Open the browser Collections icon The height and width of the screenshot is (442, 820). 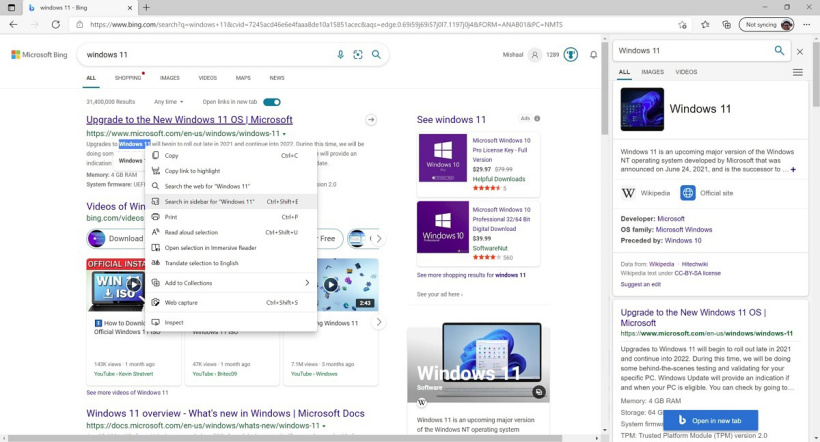[x=729, y=24]
